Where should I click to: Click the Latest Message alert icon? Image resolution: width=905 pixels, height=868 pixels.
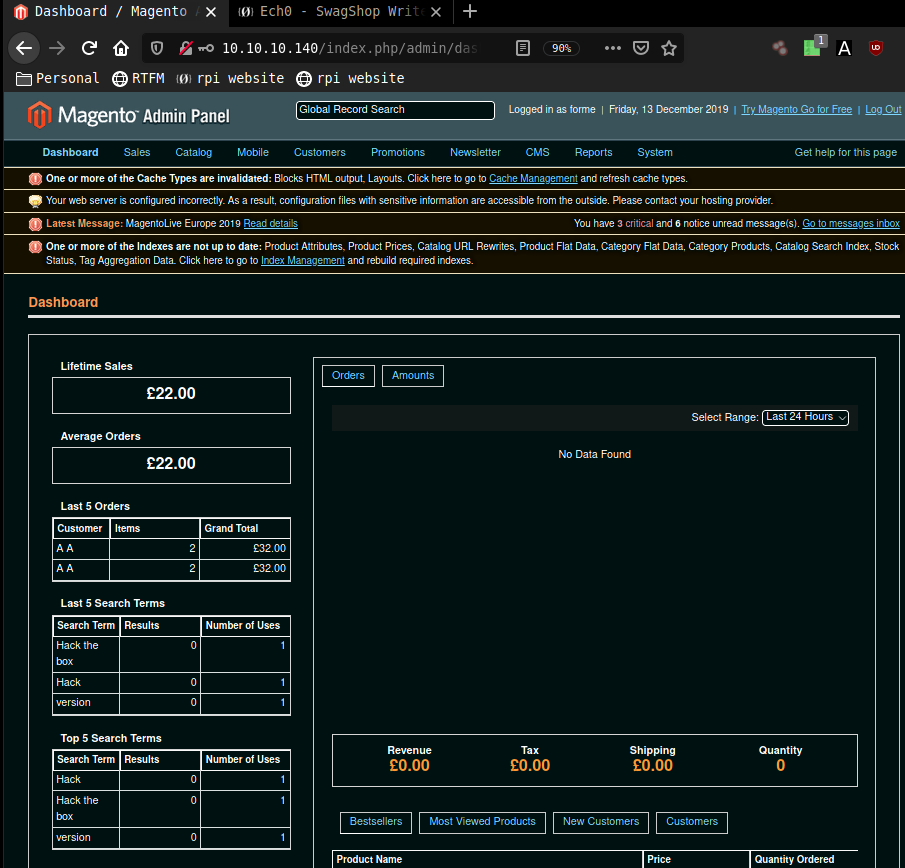(35, 224)
